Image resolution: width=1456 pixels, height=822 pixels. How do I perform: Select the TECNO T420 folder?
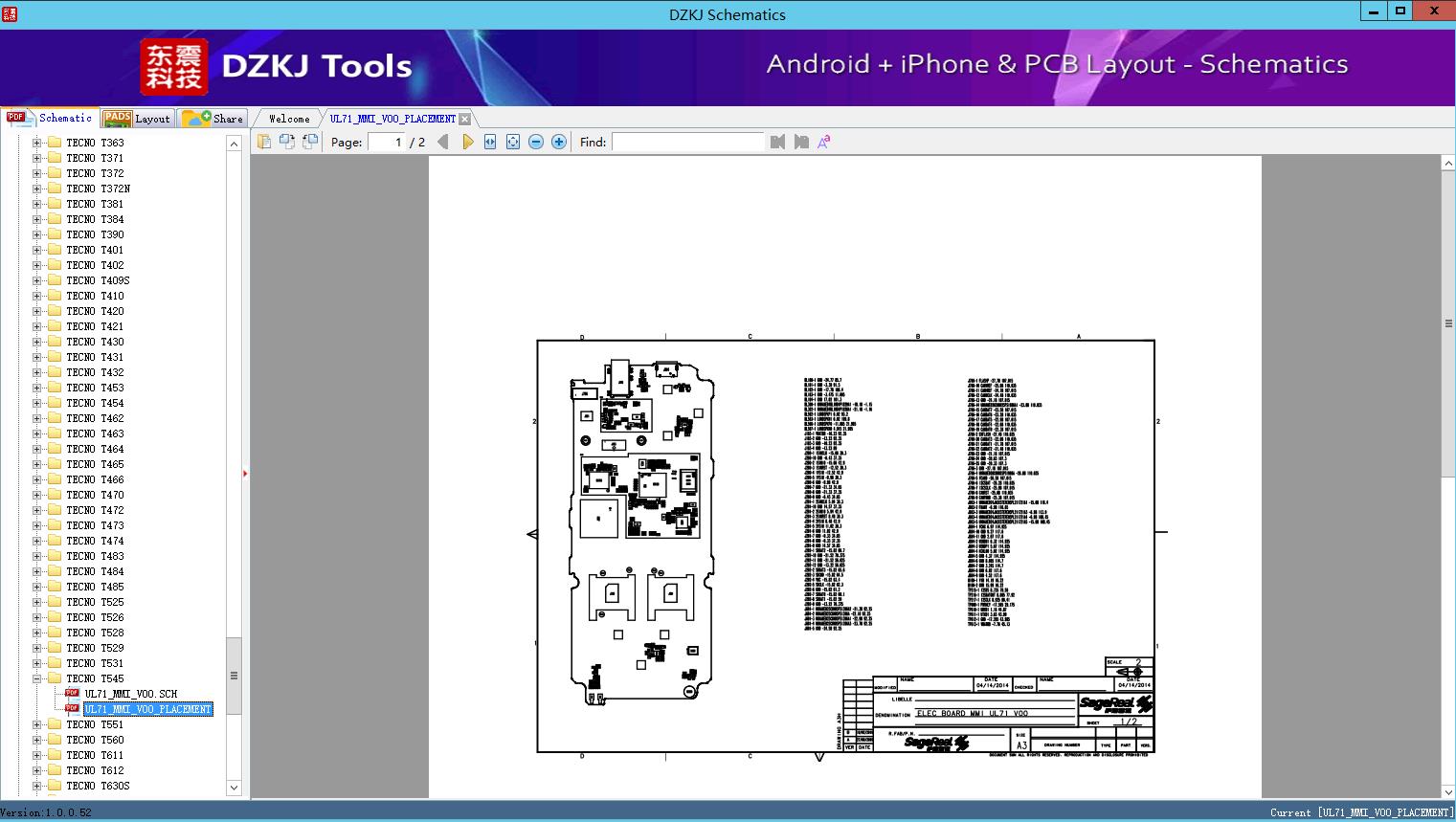pos(95,311)
